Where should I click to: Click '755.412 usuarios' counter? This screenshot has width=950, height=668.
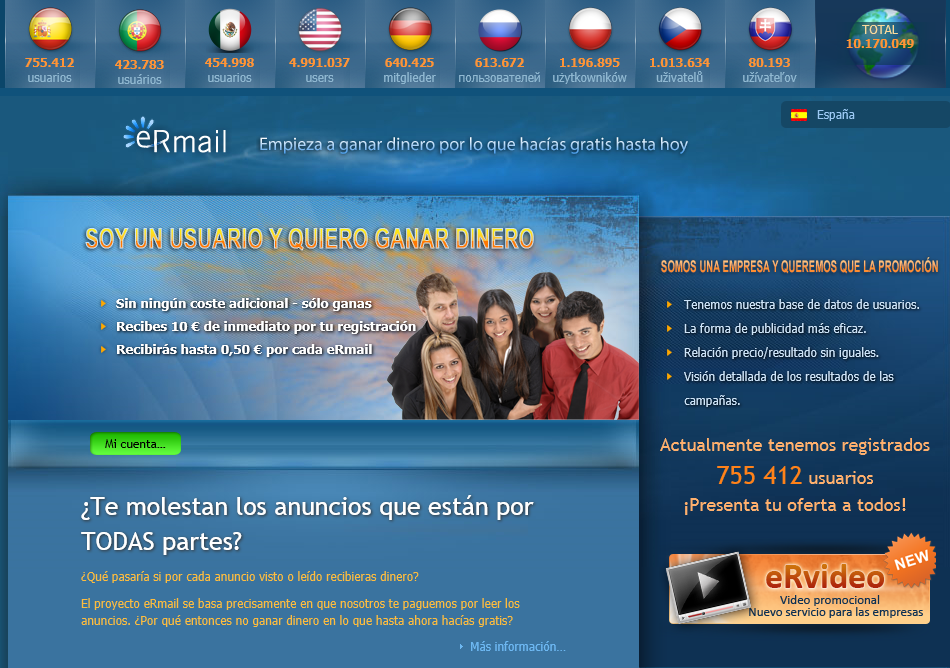coord(50,70)
